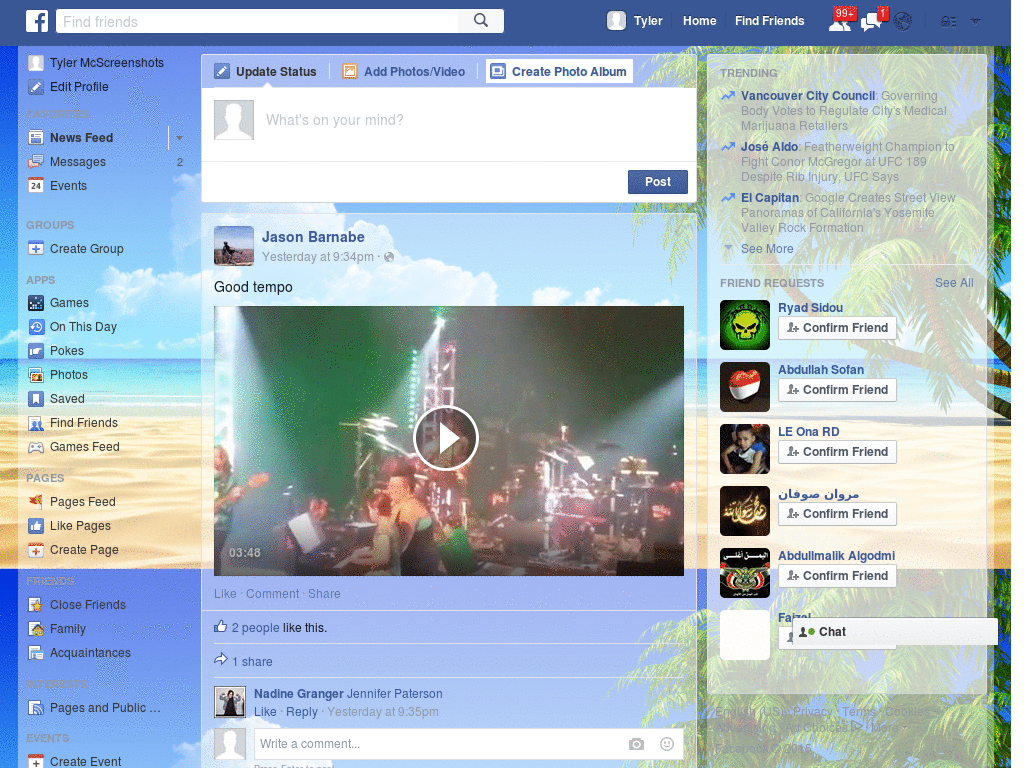Open the post audience globe icon

(x=389, y=257)
